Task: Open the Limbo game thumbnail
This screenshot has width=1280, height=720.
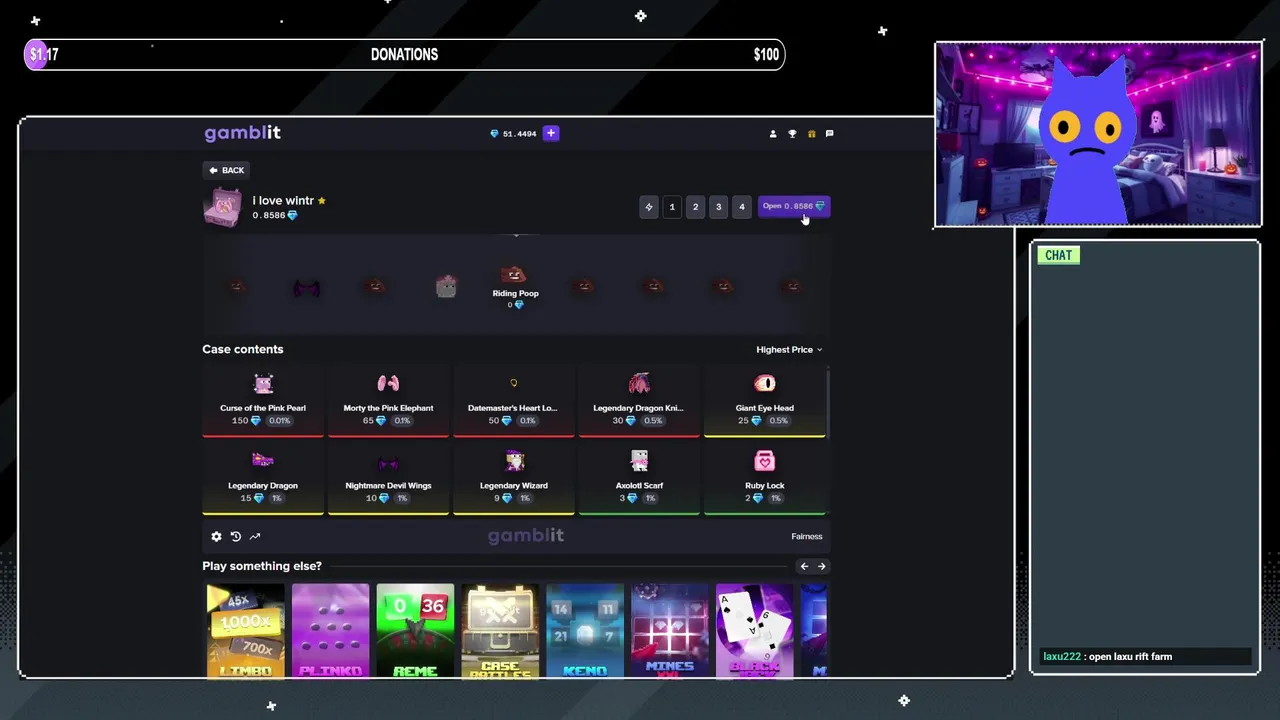Action: pos(246,631)
